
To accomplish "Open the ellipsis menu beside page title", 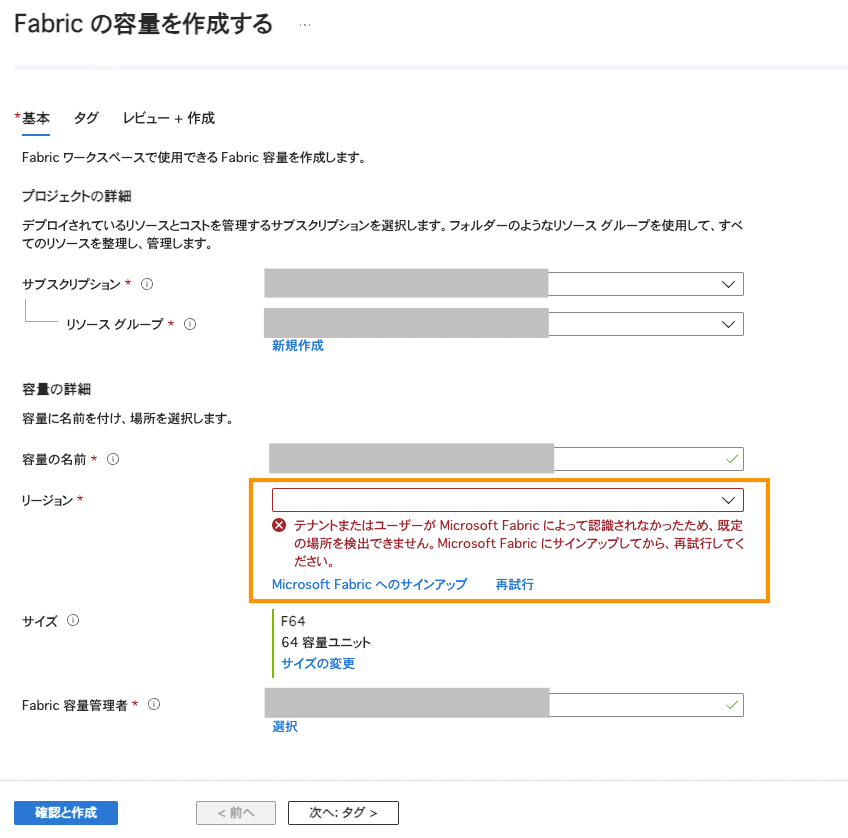I will point(305,26).
